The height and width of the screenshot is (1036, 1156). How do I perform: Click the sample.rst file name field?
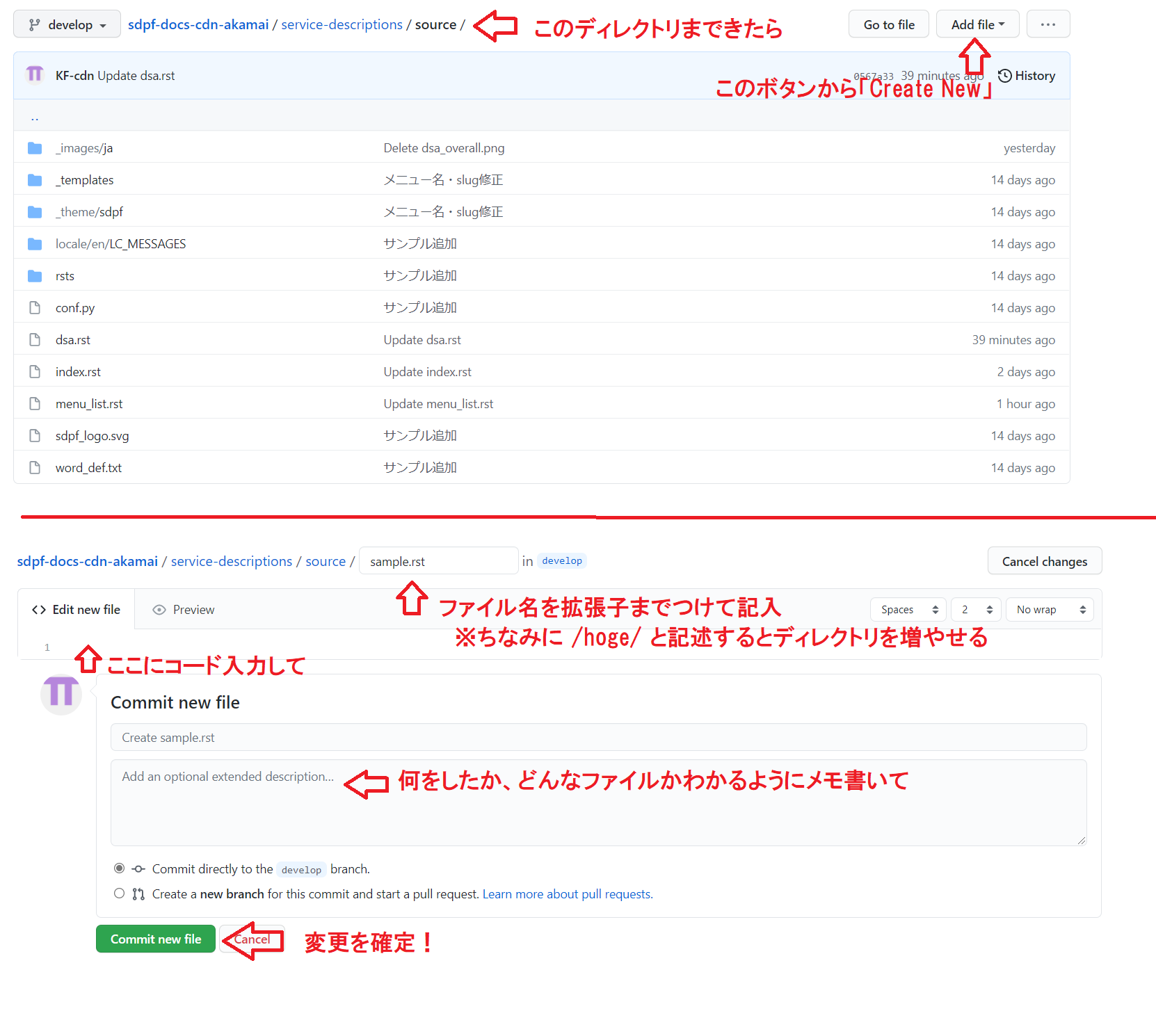tap(438, 561)
